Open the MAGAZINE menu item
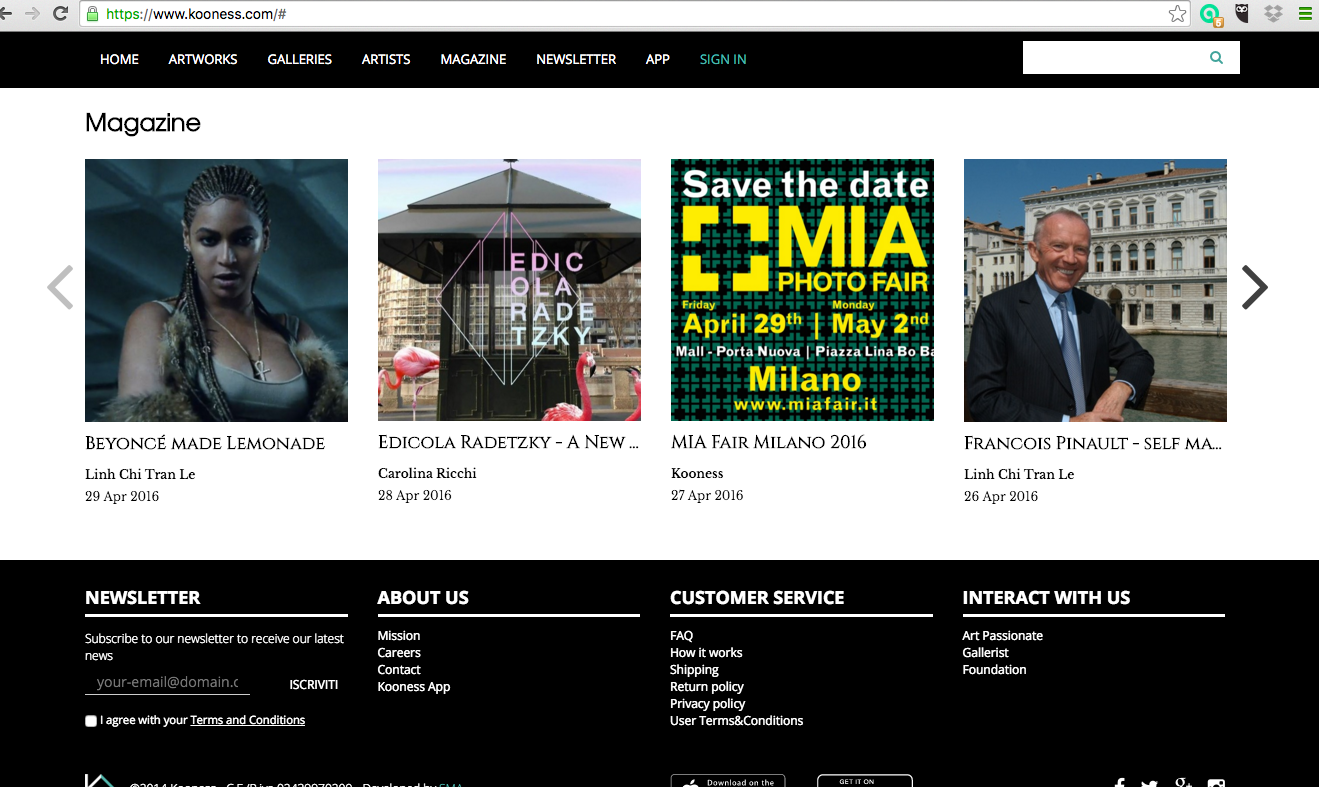The image size is (1319, 787). coord(473,60)
